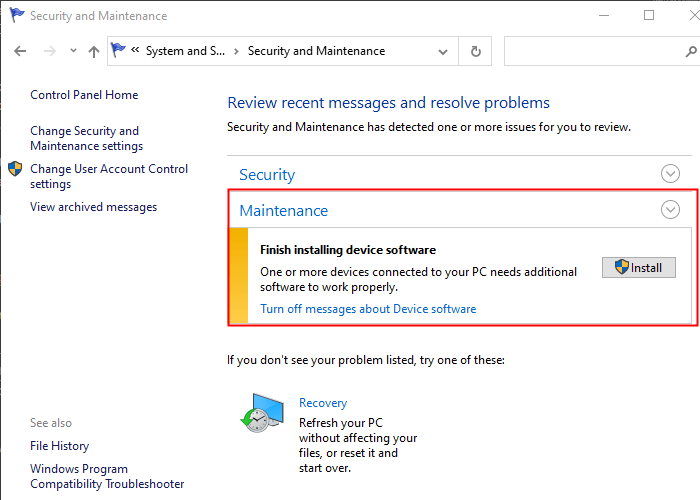Click the UAC shield icon in sidebar
Viewport: 700px width, 500px height.
point(15,169)
